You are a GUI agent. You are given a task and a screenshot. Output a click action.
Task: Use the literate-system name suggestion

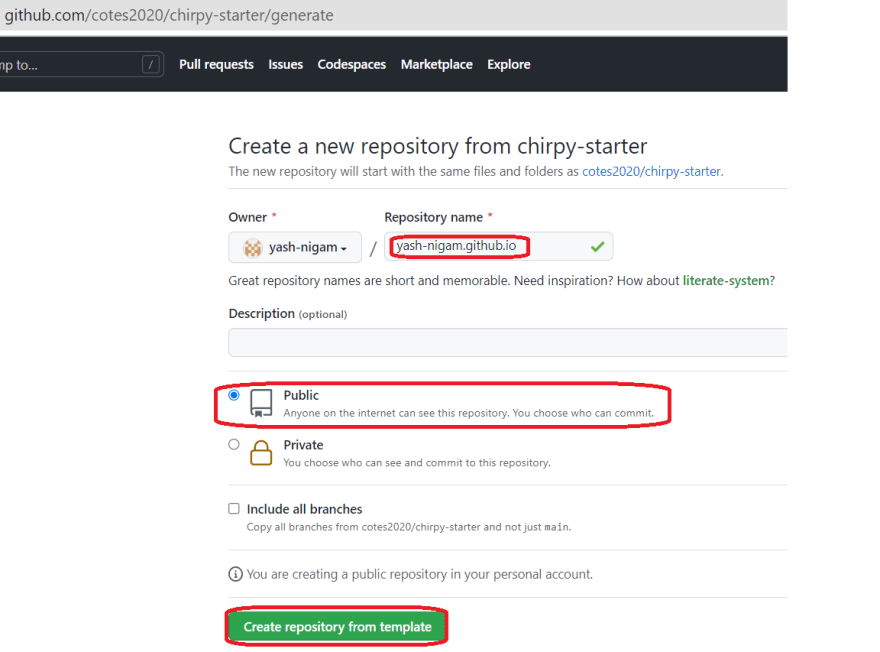click(726, 281)
